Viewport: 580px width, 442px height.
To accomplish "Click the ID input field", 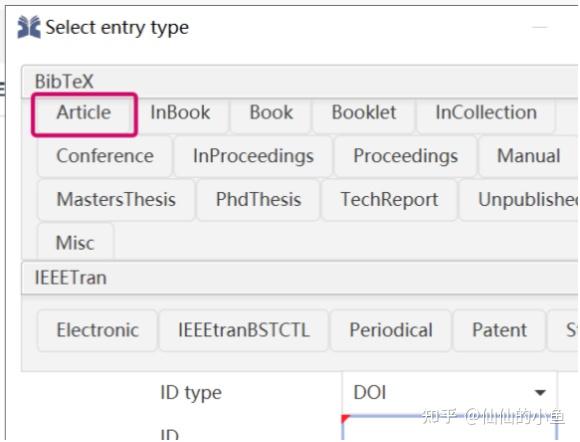I will tap(449, 428).
